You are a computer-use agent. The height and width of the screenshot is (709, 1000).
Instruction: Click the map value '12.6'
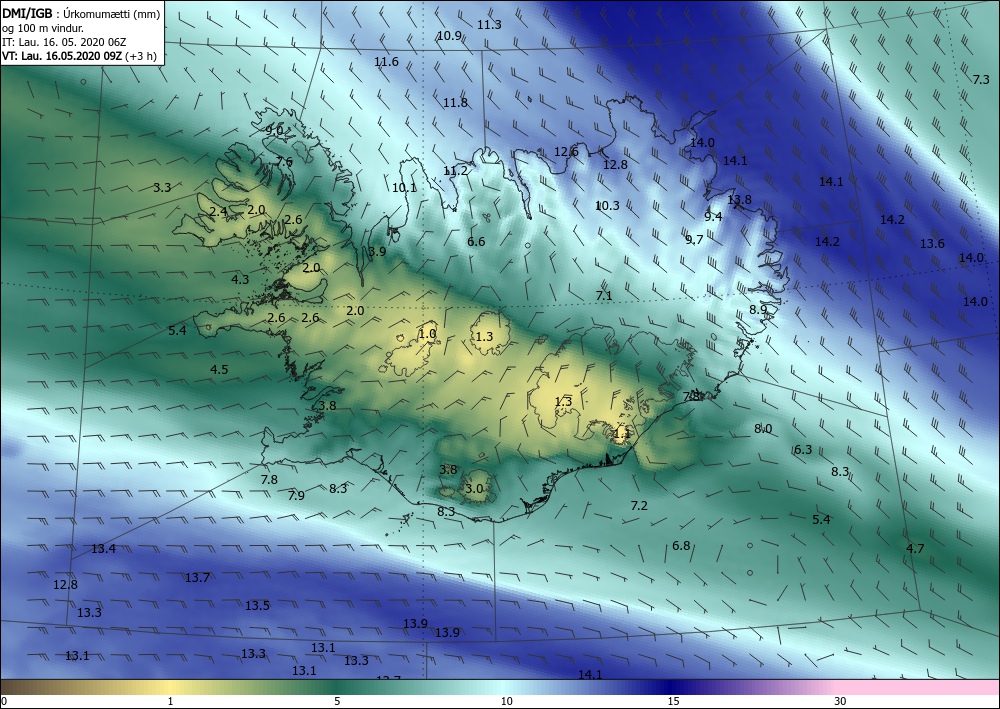566,152
